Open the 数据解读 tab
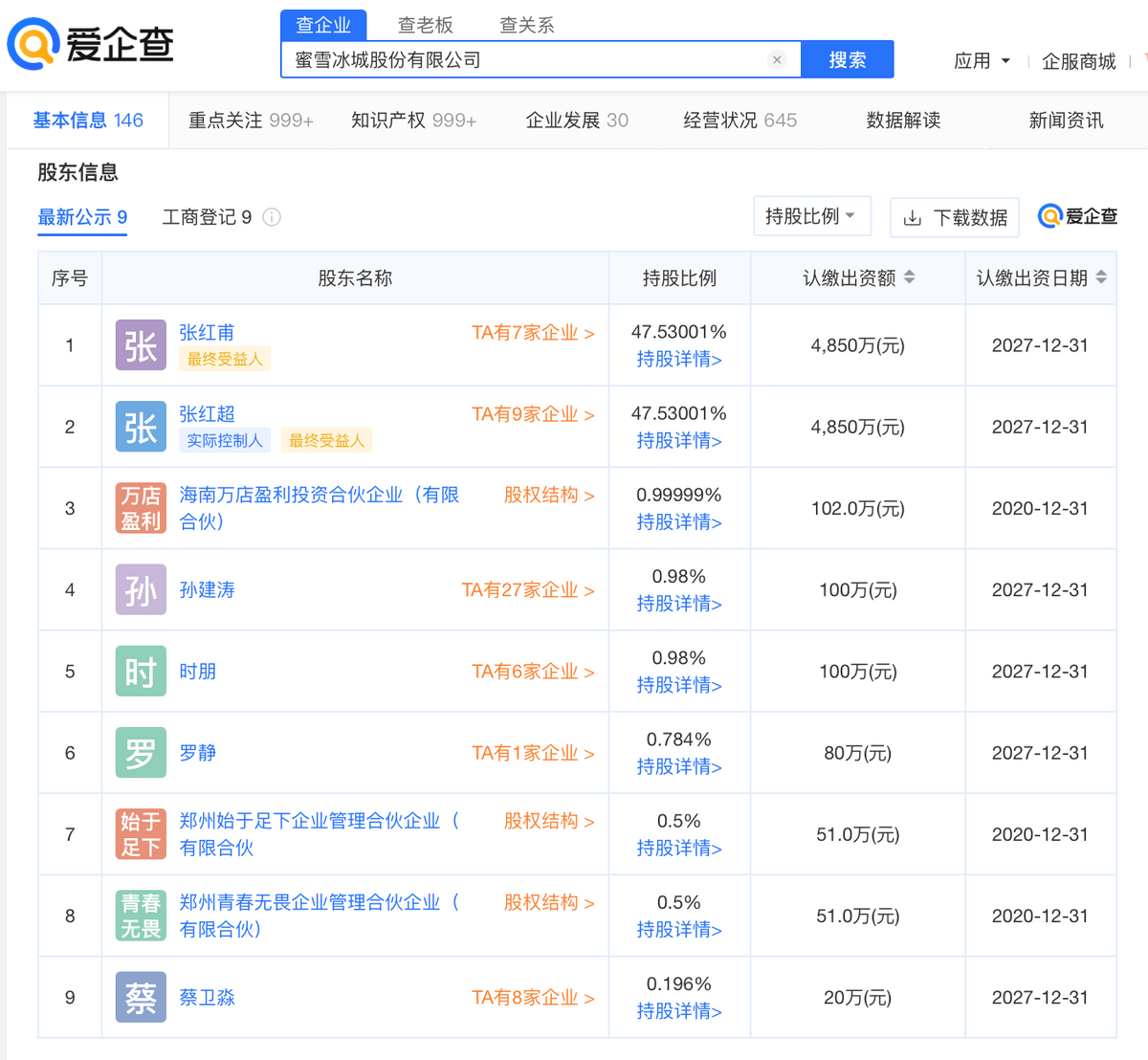 (x=903, y=121)
